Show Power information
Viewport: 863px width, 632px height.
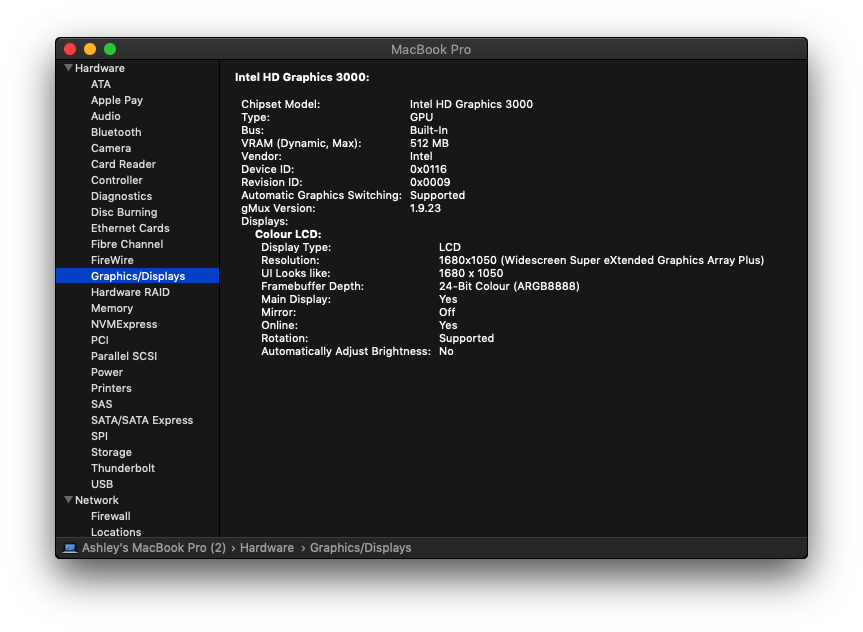click(107, 372)
